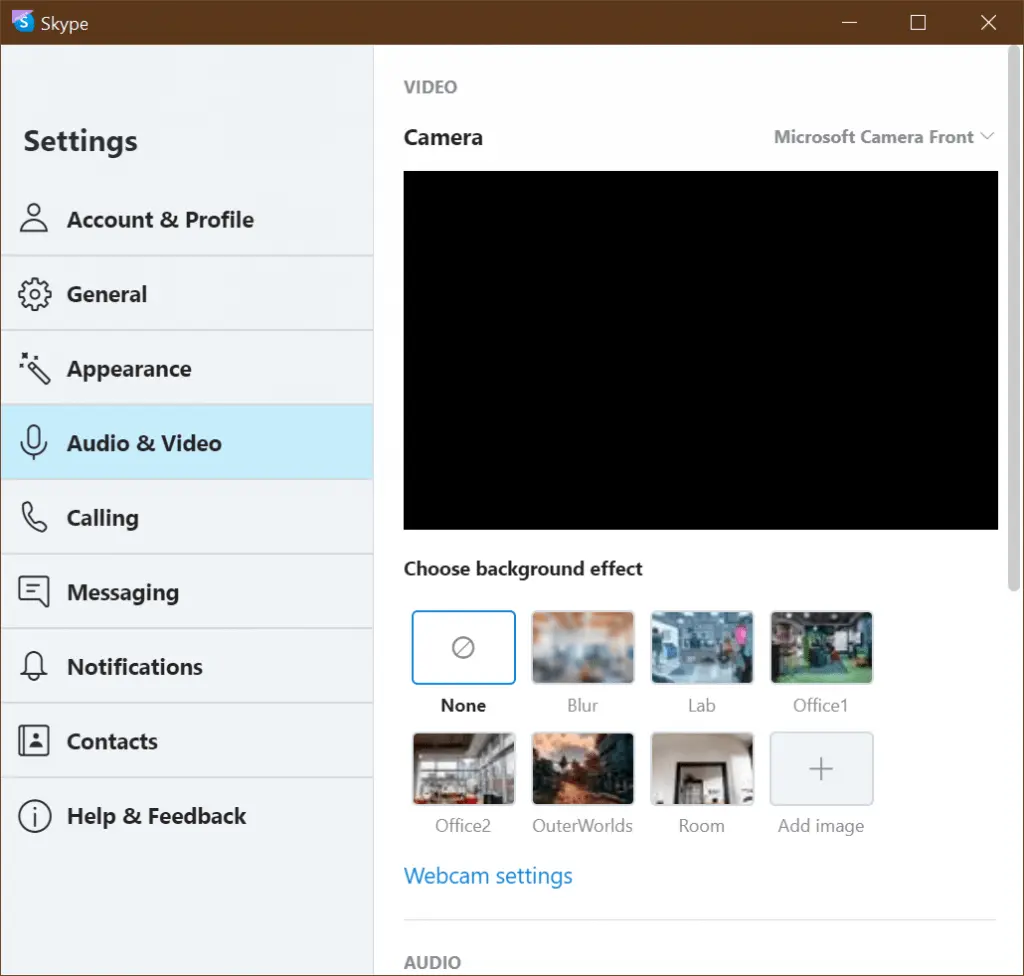This screenshot has width=1024, height=976.
Task: Pick the Office1 background image
Action: pyautogui.click(x=821, y=648)
